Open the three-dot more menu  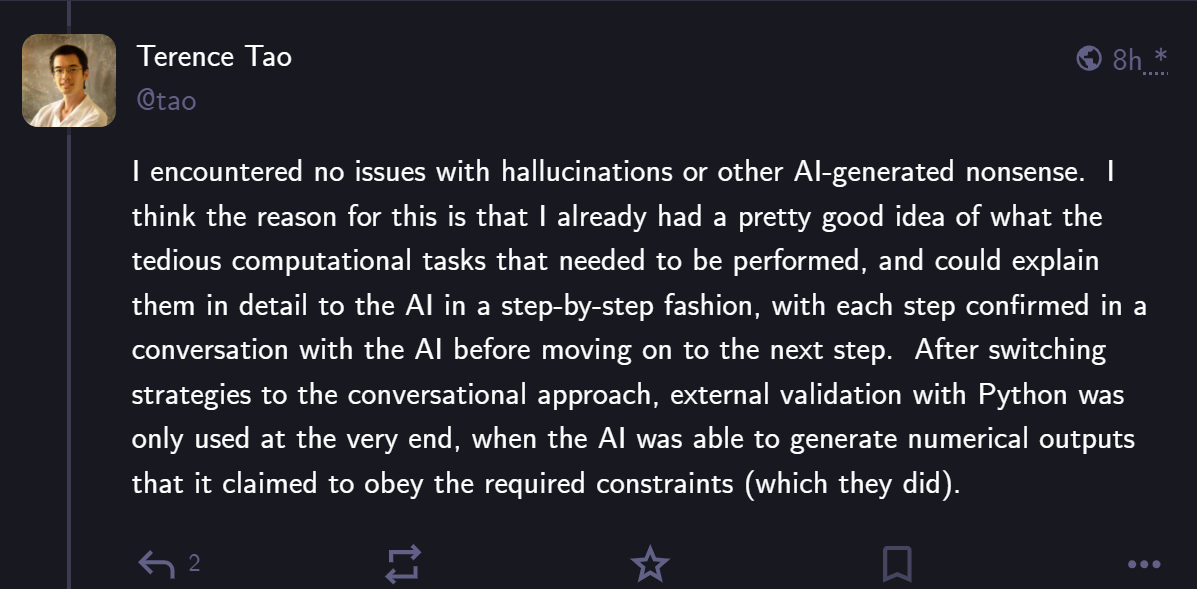coord(1143,565)
